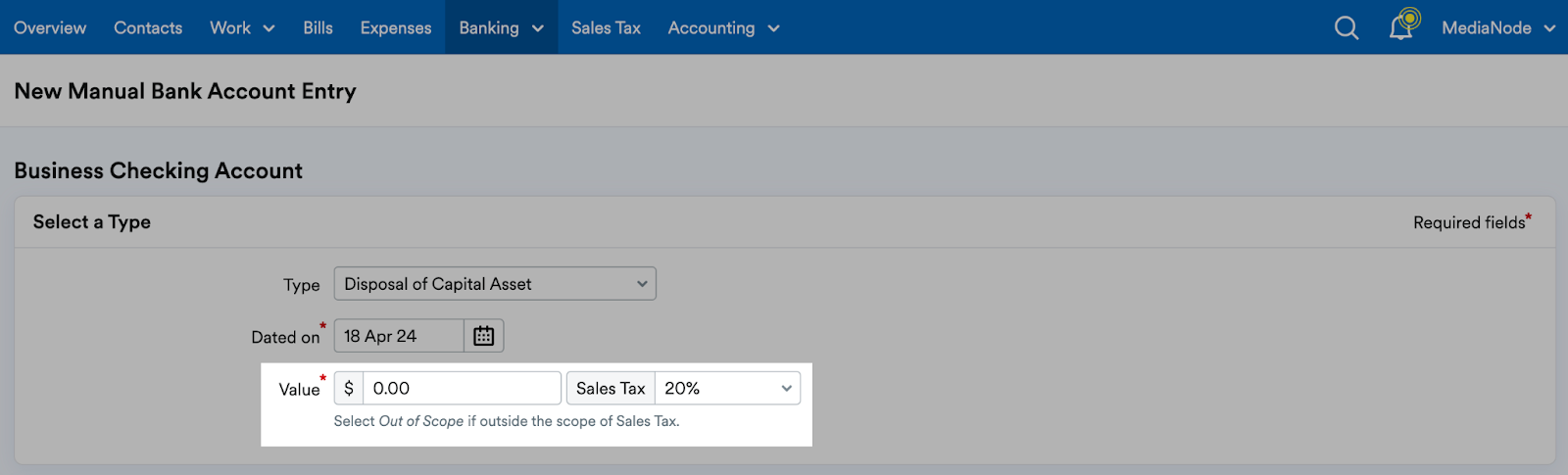
Task: Expand the Work menu
Action: tap(242, 27)
